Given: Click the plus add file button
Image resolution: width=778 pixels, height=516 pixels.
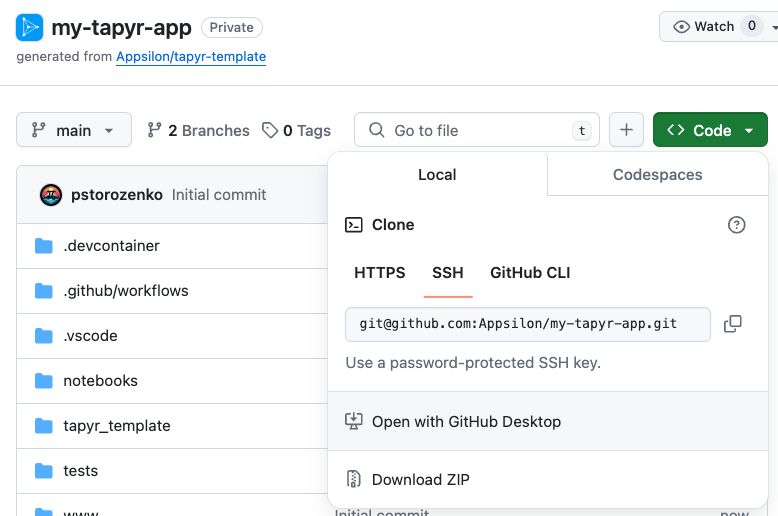Looking at the screenshot, I should tap(626, 130).
